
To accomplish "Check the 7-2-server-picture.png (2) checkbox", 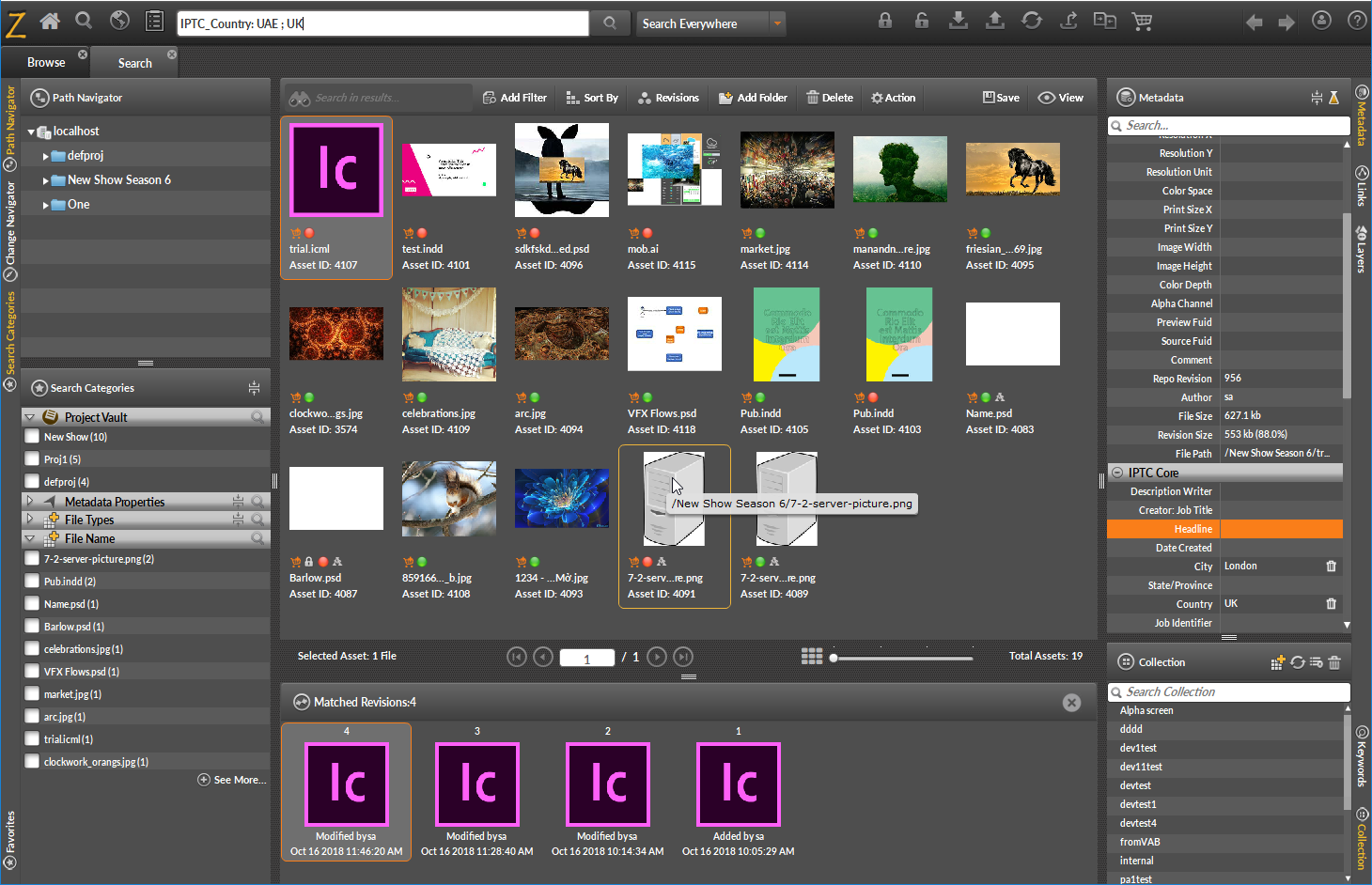I will [32, 559].
